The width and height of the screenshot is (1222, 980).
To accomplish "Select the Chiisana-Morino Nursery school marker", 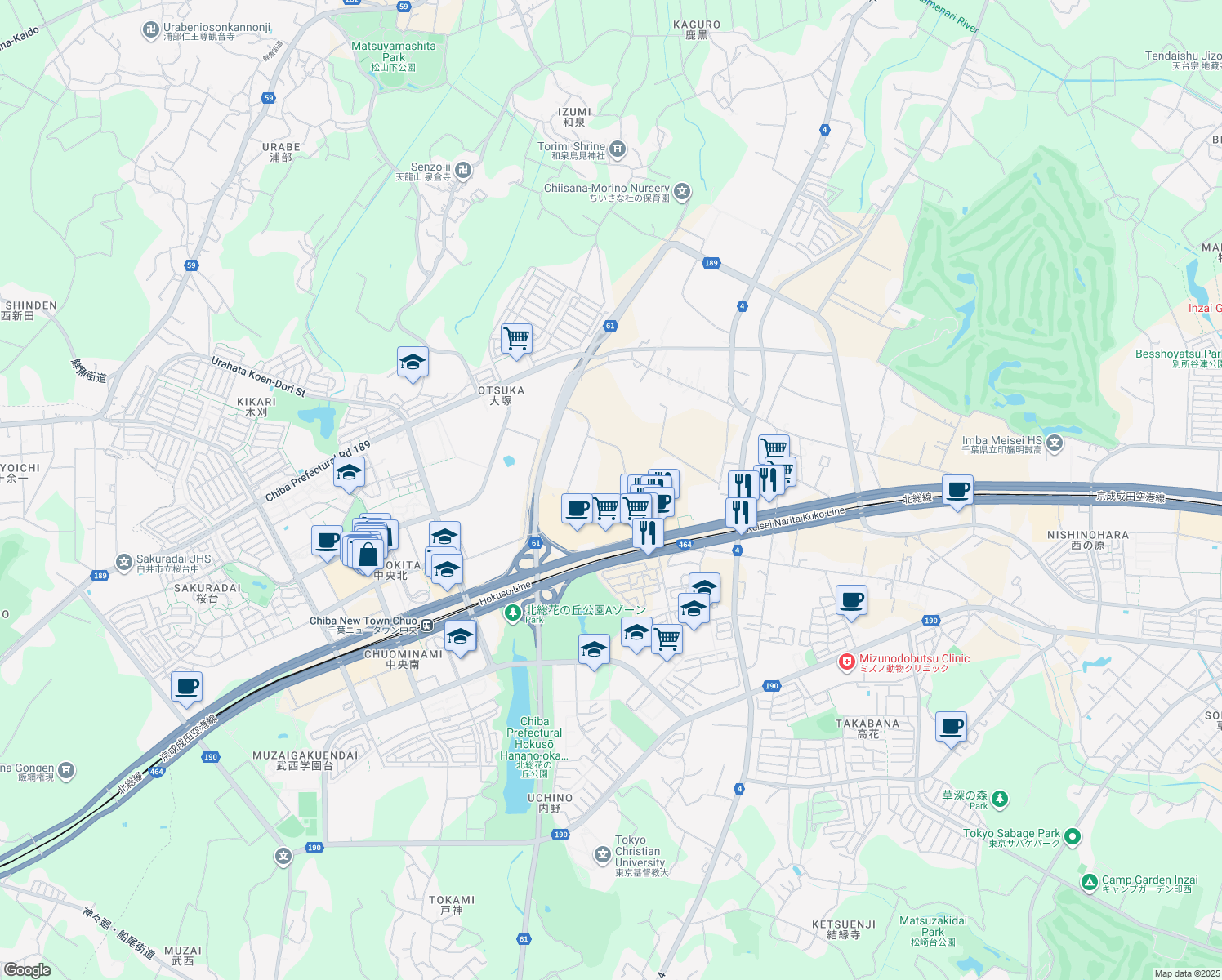I will click(x=682, y=191).
